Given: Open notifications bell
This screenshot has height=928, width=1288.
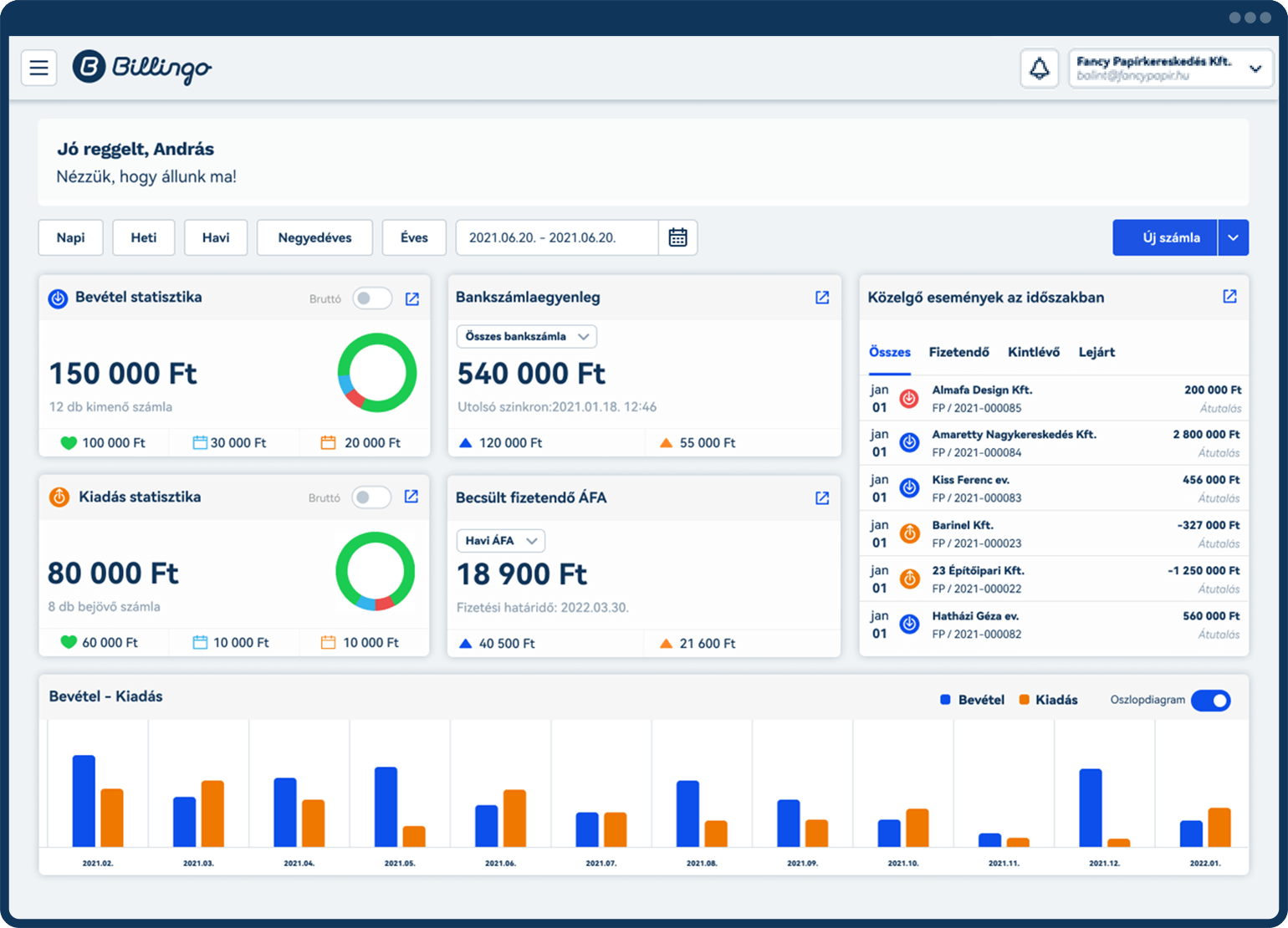Looking at the screenshot, I should point(1040,69).
